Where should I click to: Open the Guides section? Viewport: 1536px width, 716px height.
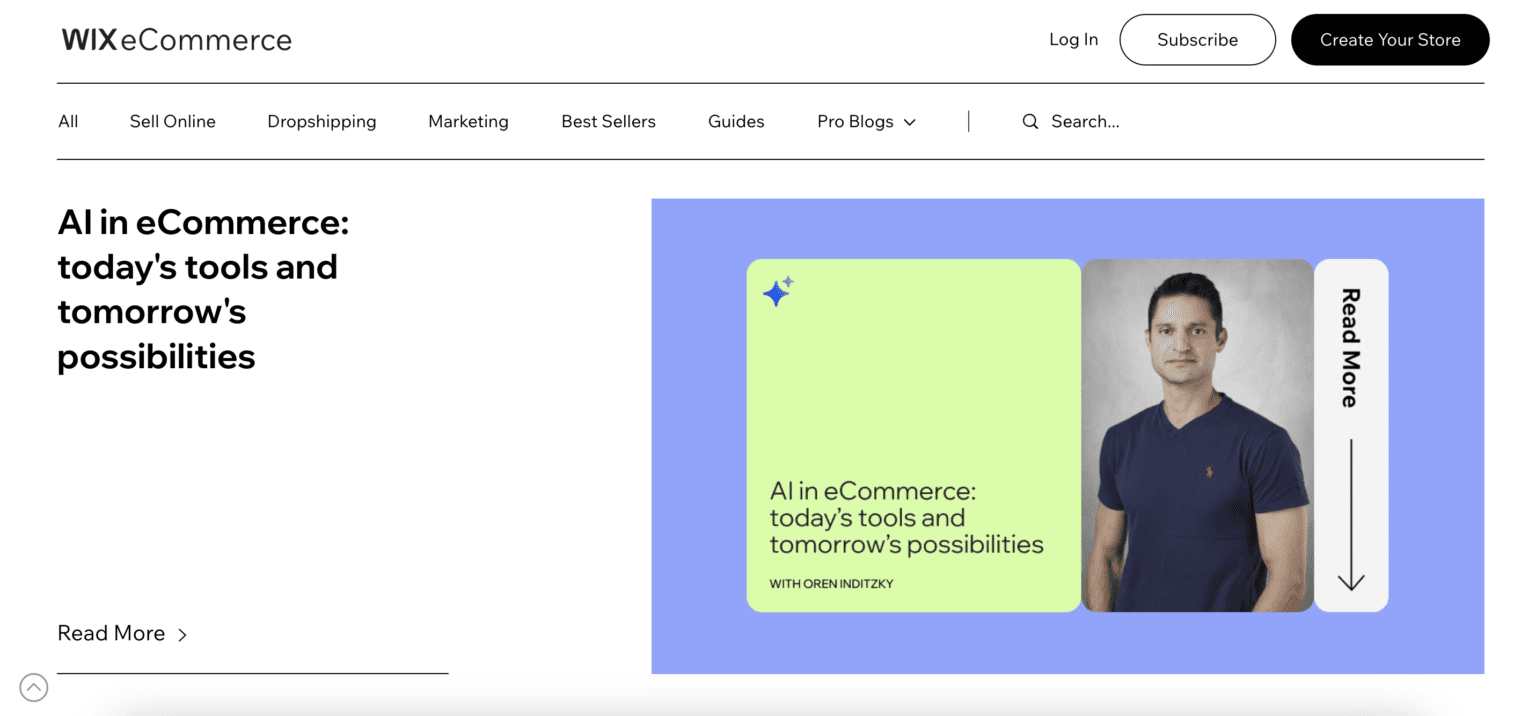[x=736, y=121]
